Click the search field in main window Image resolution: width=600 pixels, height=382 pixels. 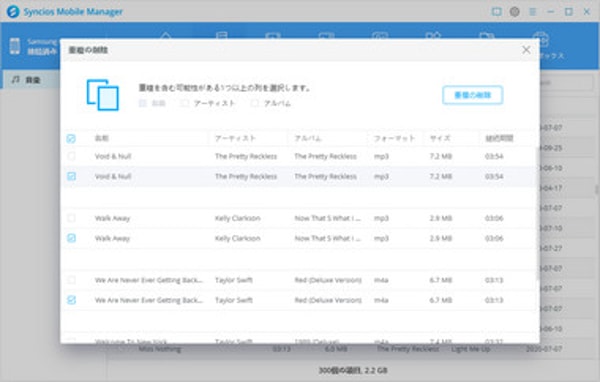coord(567,83)
